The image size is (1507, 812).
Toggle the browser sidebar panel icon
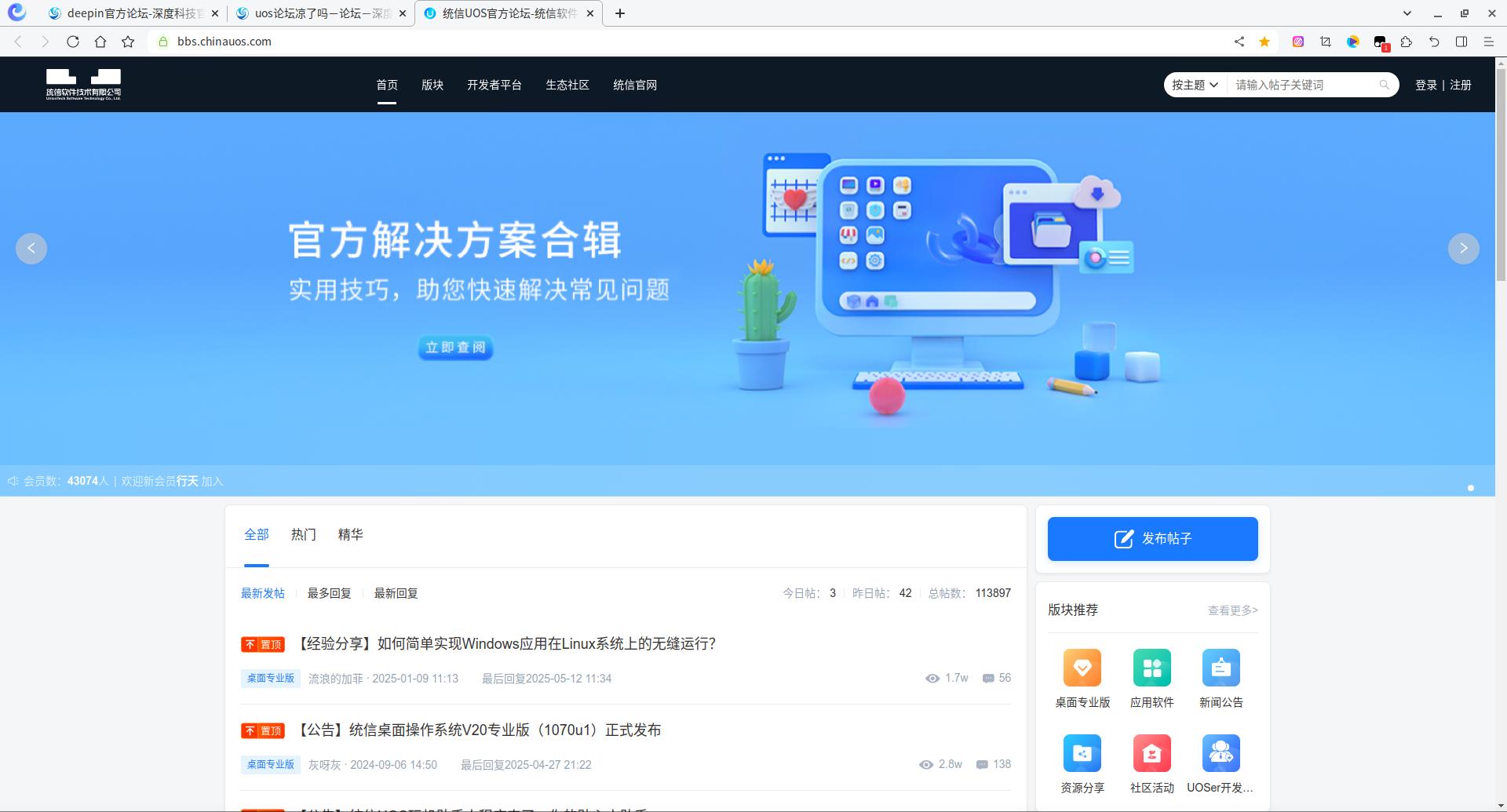[x=1461, y=42]
